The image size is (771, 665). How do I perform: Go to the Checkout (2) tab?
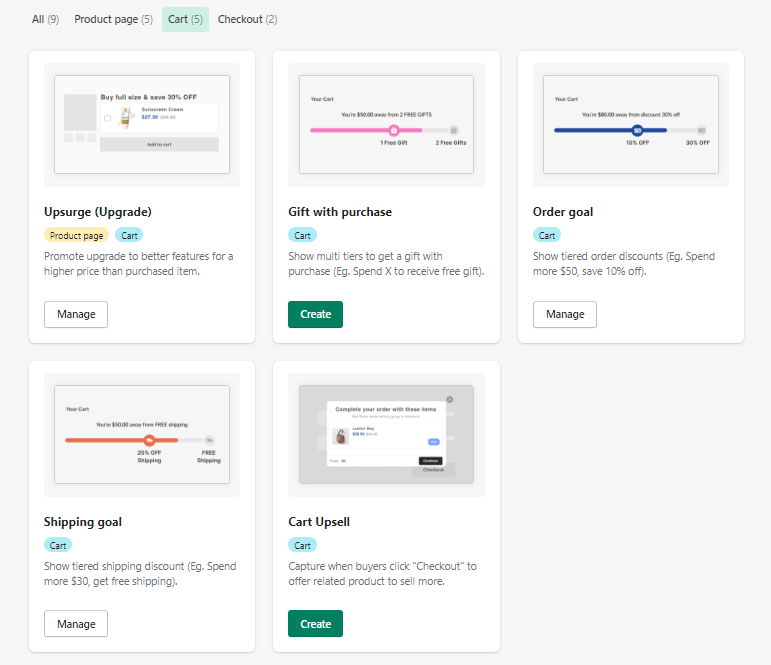tap(247, 19)
